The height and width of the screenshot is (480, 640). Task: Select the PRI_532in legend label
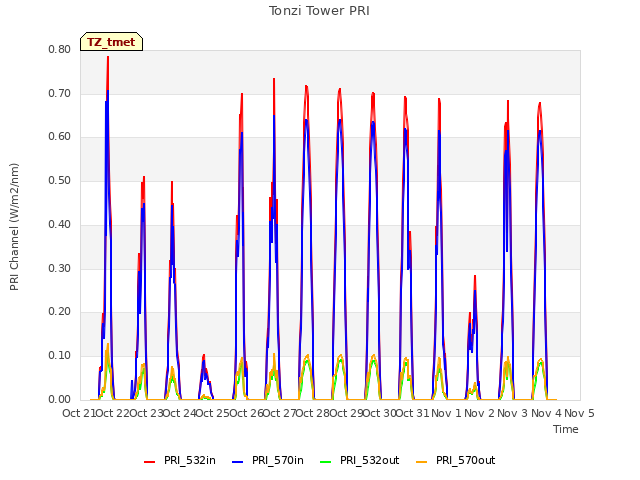pos(190,460)
